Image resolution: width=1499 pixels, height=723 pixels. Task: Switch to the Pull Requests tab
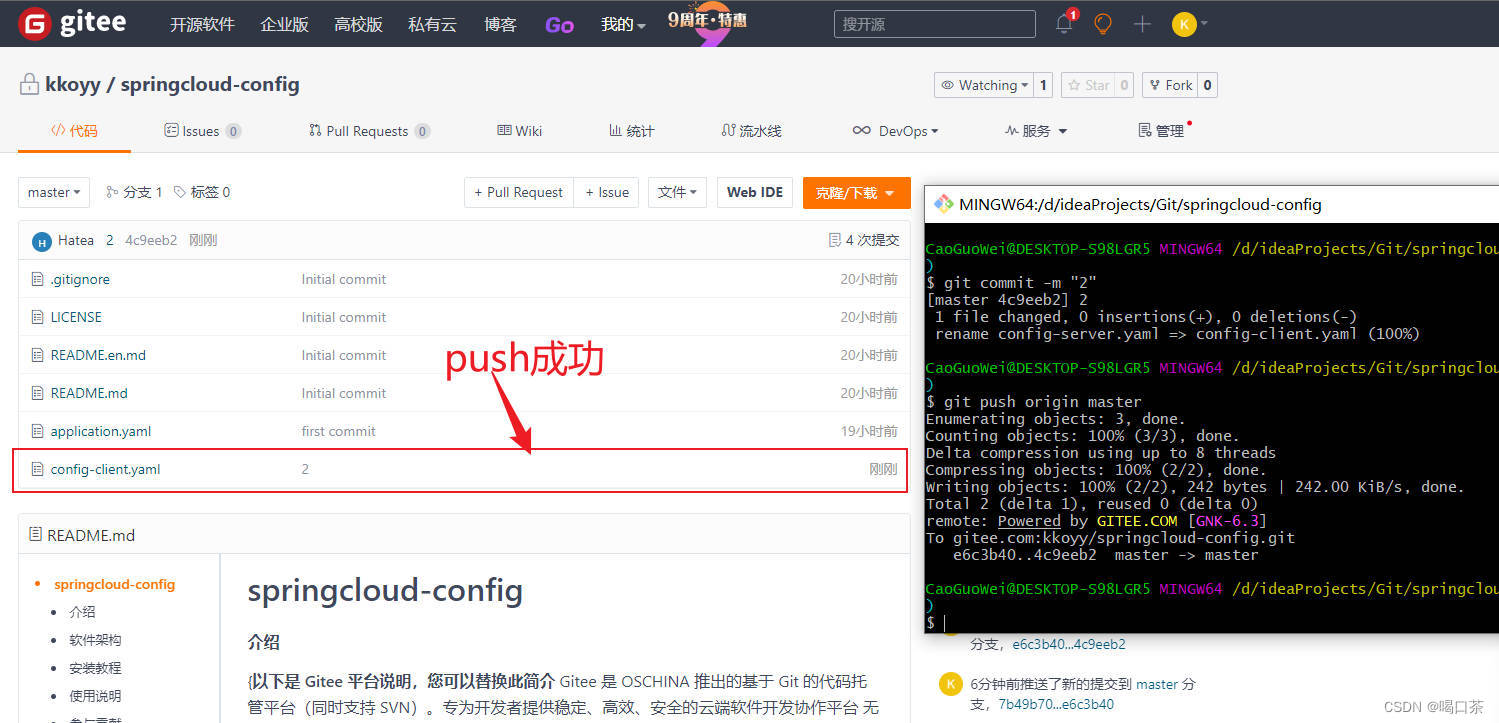[369, 131]
